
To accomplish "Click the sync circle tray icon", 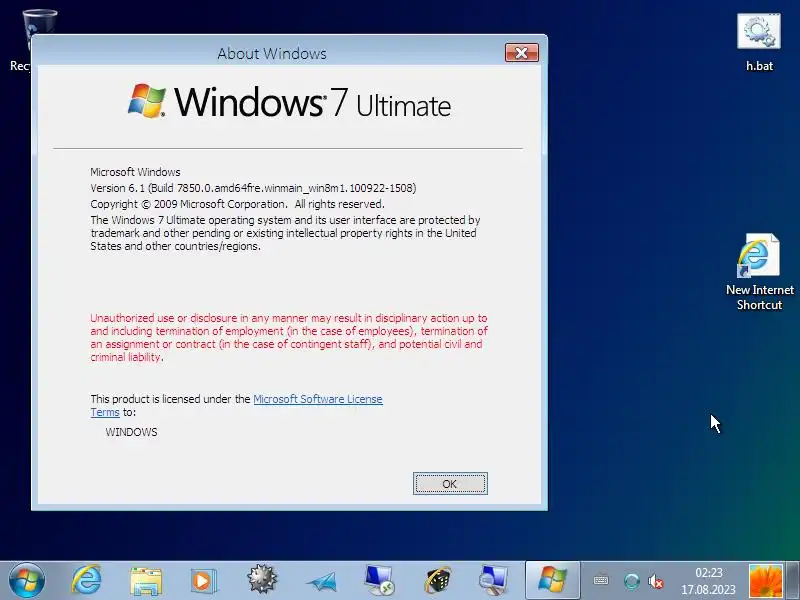I will coord(632,581).
